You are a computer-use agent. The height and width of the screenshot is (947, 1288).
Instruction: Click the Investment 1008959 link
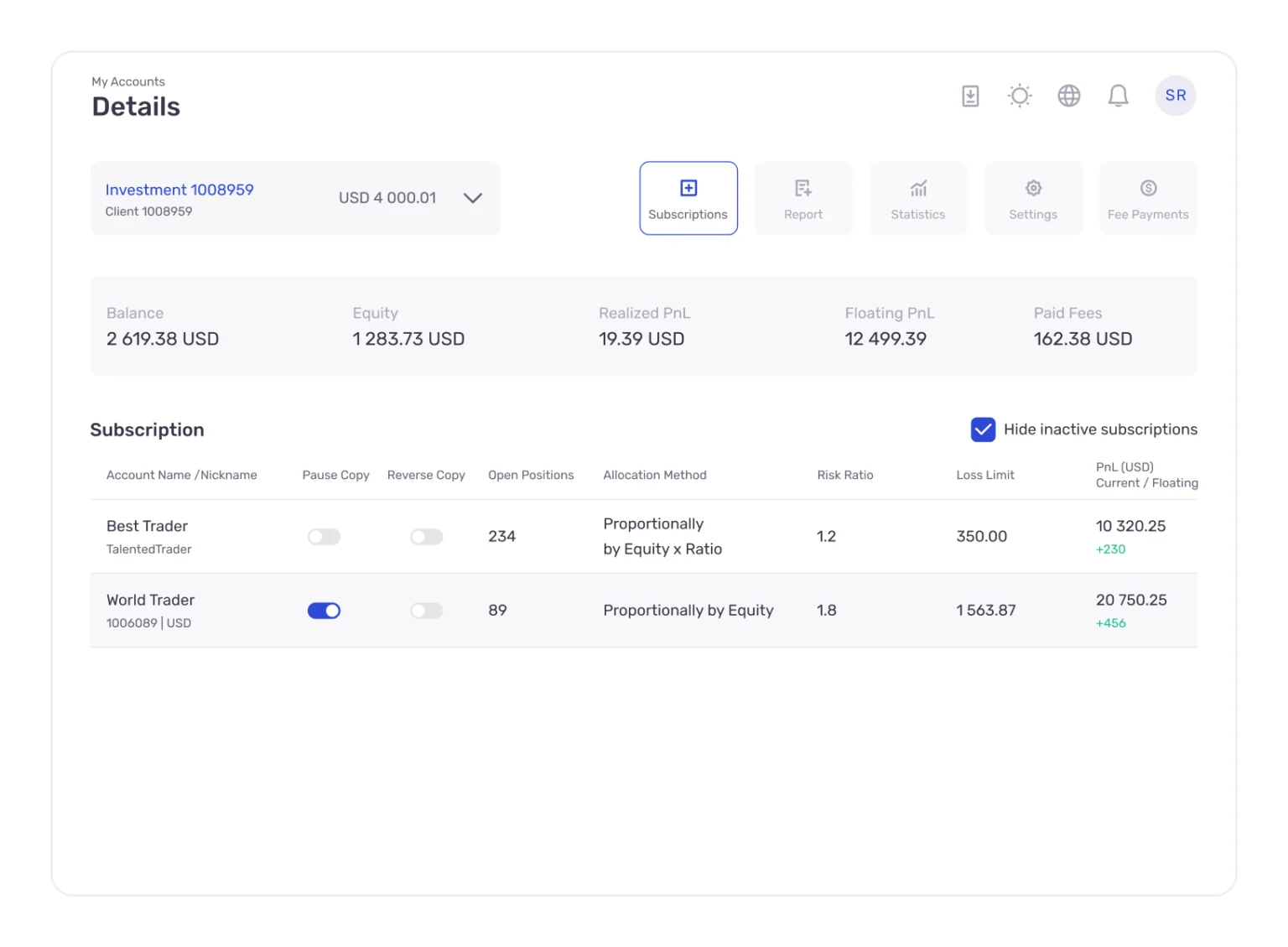pyautogui.click(x=179, y=190)
